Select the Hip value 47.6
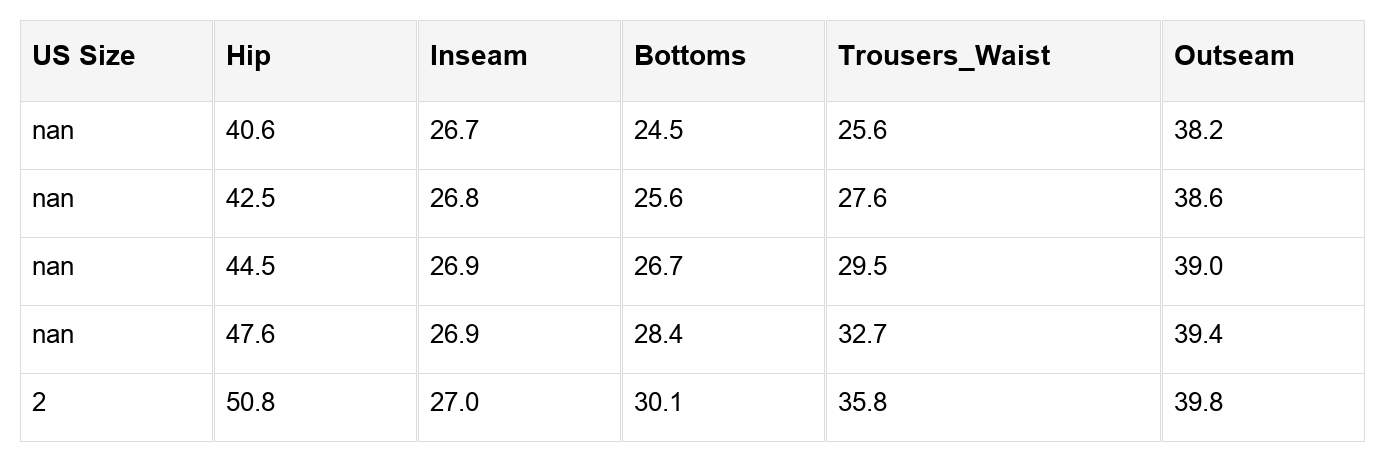Image resolution: width=1384 pixels, height=461 pixels. point(250,335)
